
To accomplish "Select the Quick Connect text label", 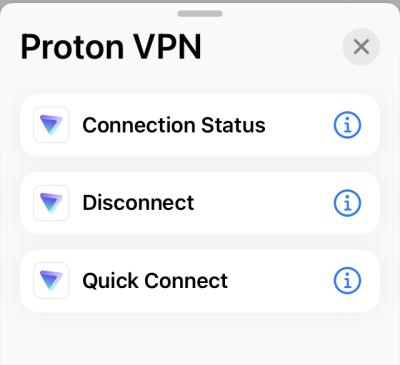I will [x=155, y=281].
